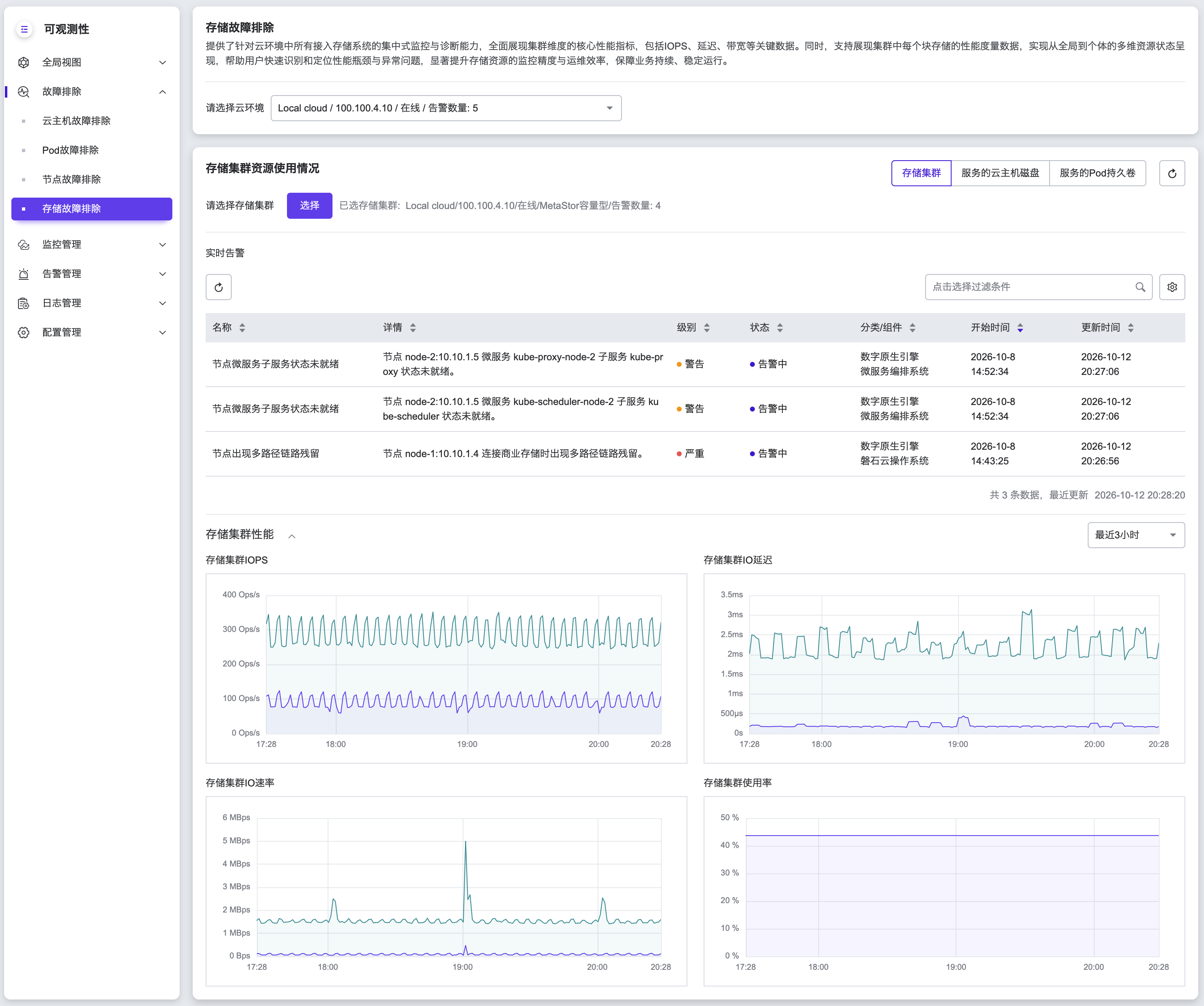Sort alerts by 级别 column
This screenshot has width=1204, height=1006.
tap(706, 328)
